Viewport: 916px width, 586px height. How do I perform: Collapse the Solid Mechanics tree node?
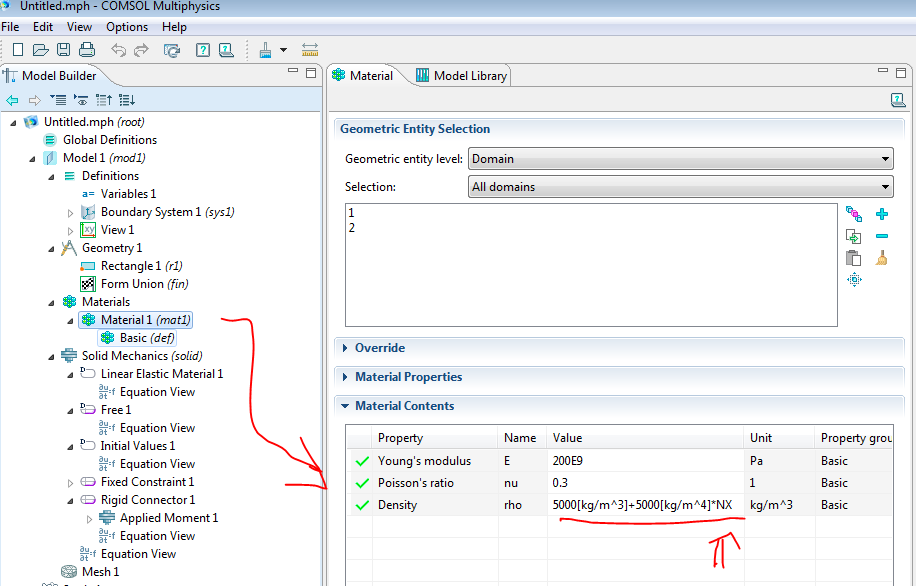51,356
